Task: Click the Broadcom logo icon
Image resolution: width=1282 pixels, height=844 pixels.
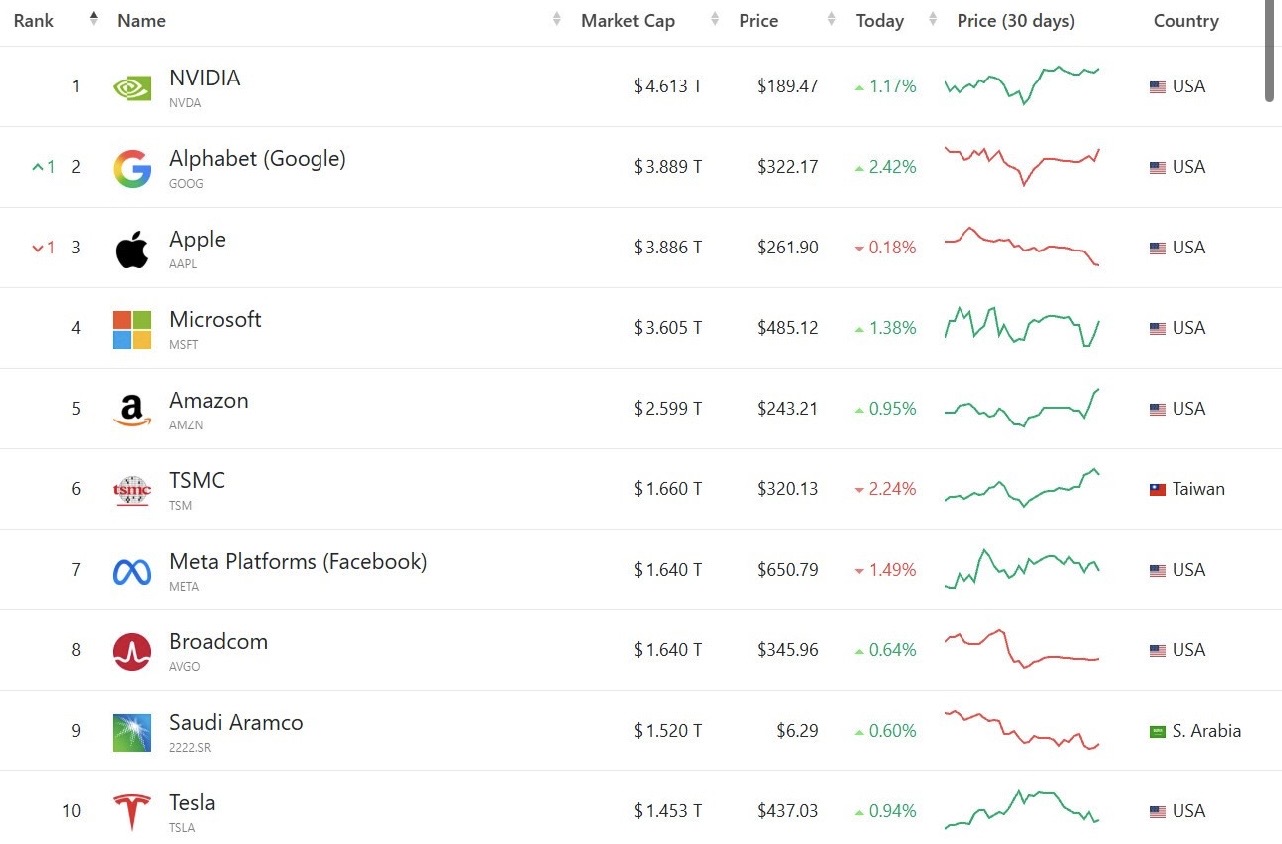Action: click(x=132, y=652)
